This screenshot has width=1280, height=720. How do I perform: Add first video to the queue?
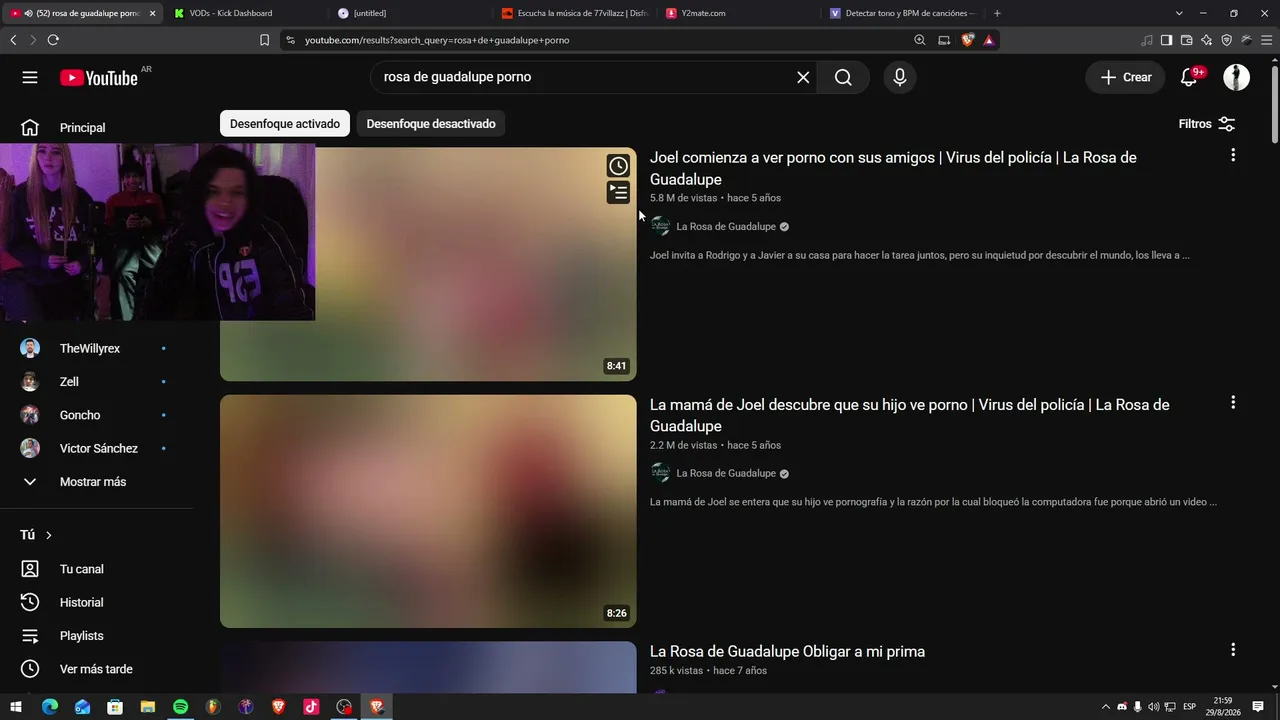(618, 192)
